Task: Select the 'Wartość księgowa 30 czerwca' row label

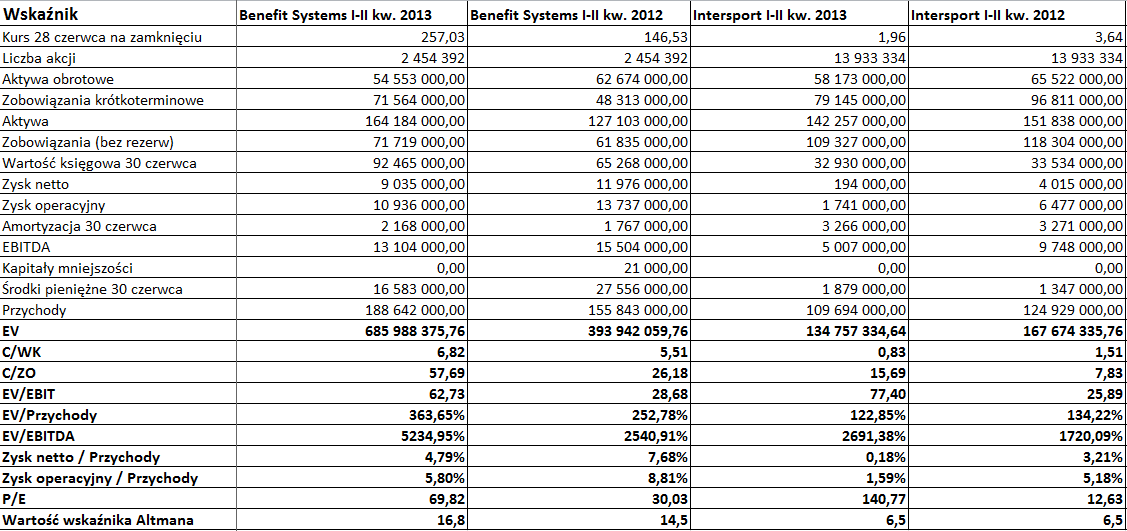Action: [118, 163]
